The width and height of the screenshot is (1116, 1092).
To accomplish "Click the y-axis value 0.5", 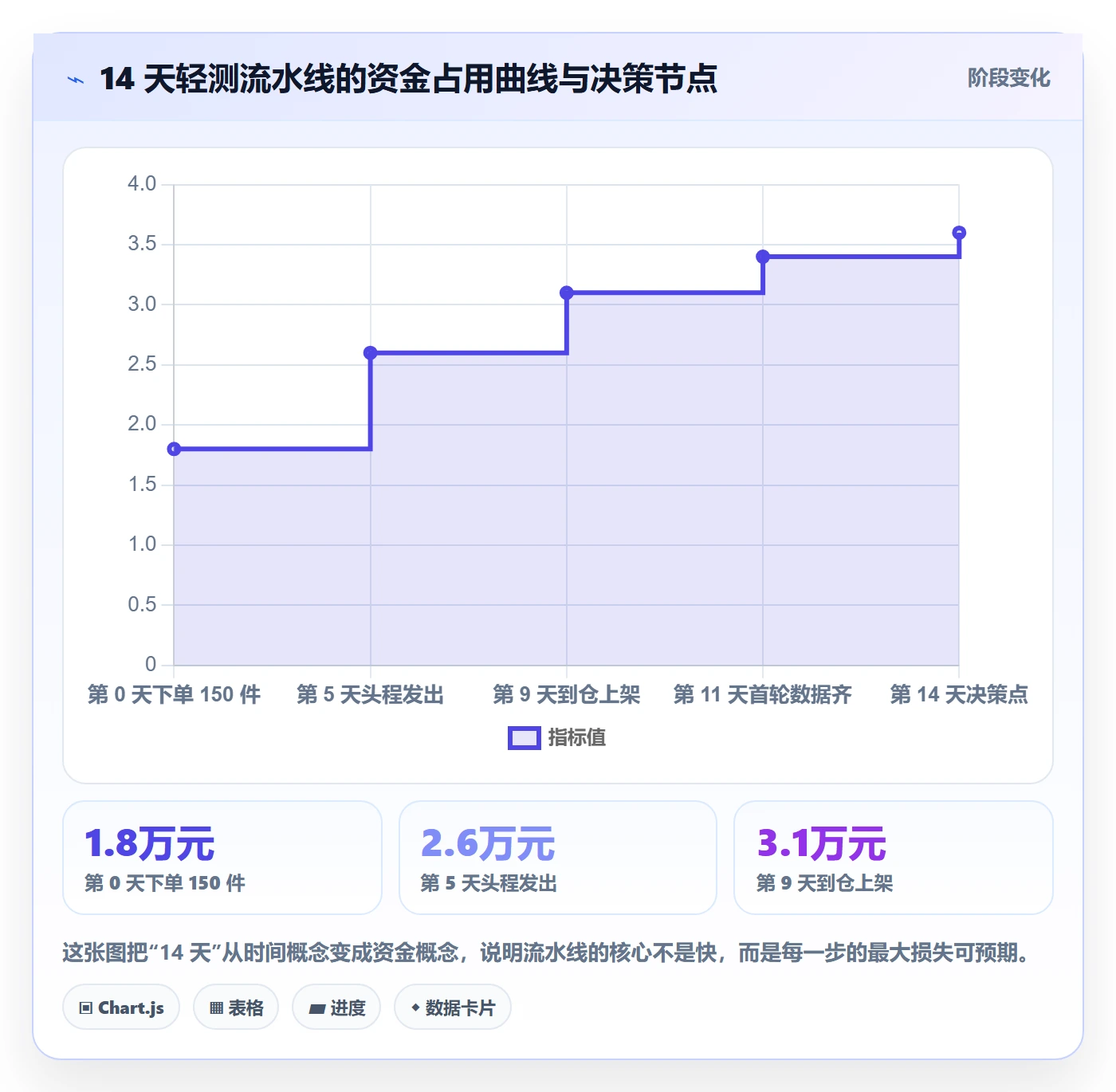I will [142, 604].
